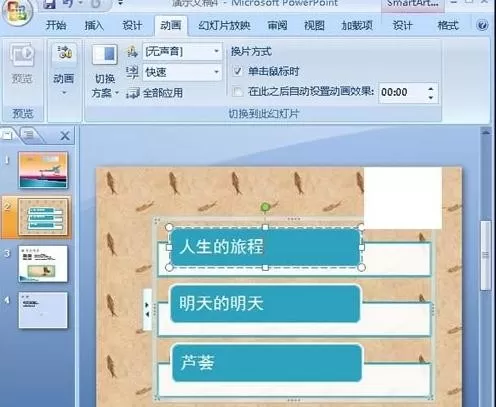Open the 开始 ribbon tab

(56, 25)
